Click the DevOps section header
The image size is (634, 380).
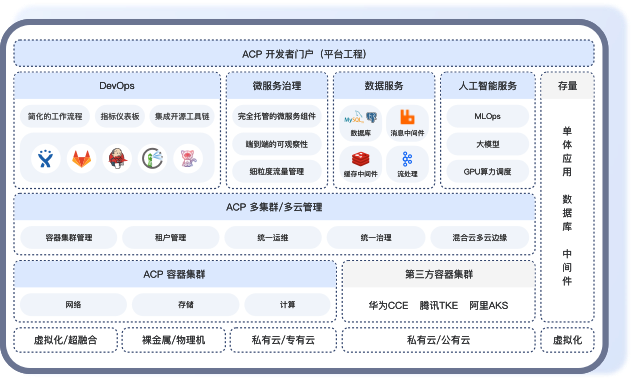click(x=117, y=86)
